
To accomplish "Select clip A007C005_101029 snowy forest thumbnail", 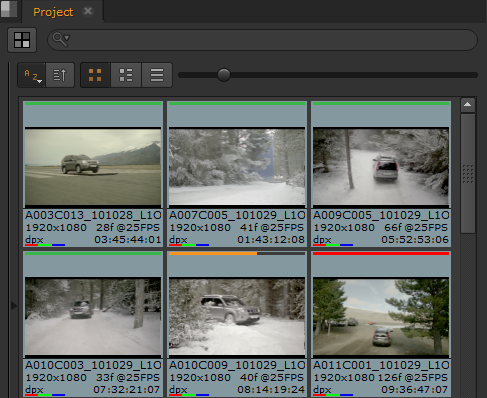I will click(x=237, y=167).
